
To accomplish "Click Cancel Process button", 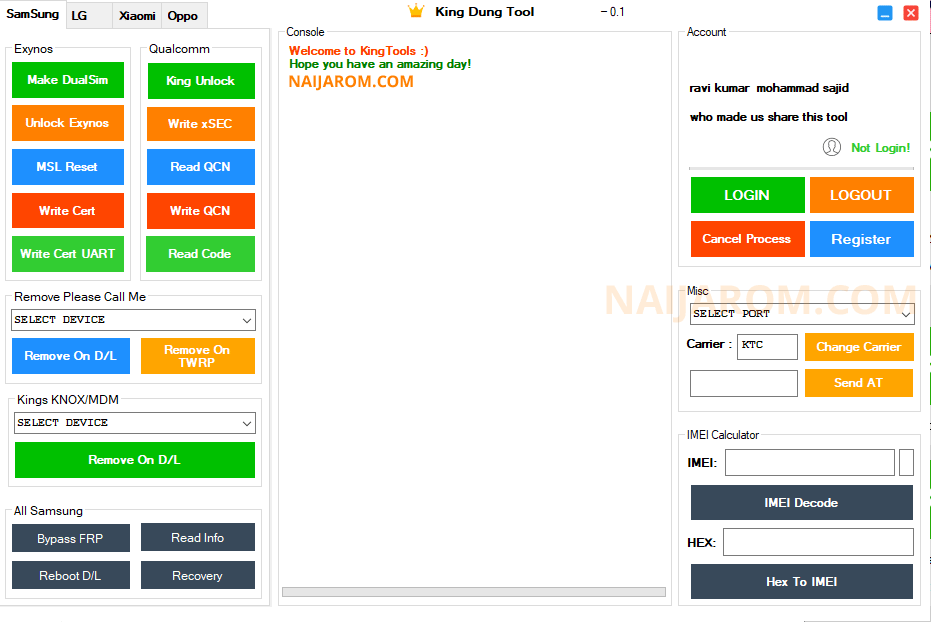I will click(748, 239).
